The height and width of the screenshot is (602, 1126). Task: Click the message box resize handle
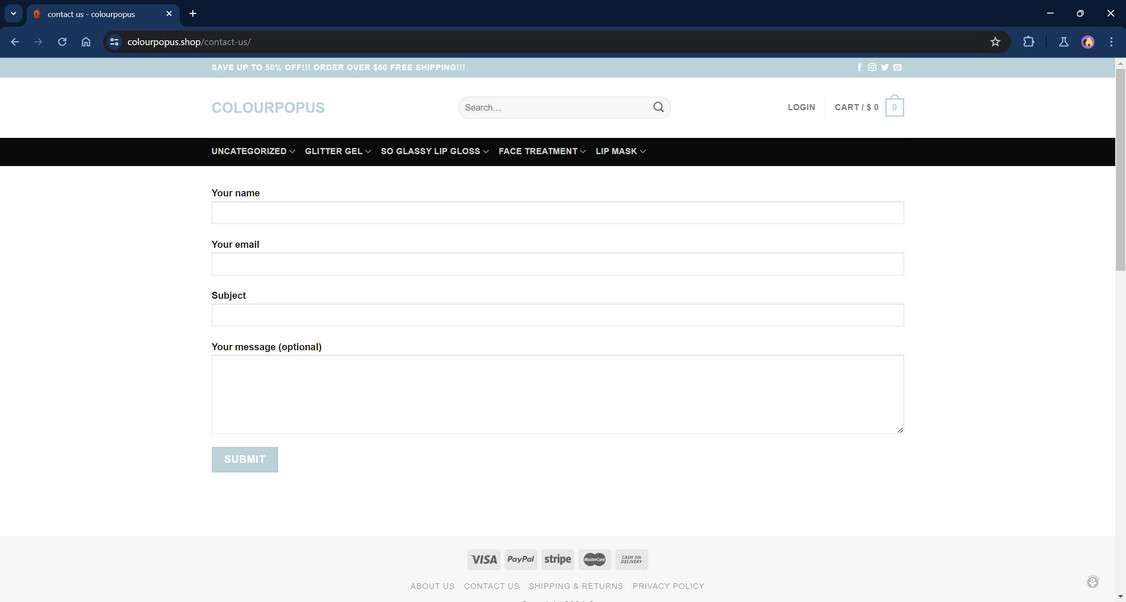click(x=900, y=430)
